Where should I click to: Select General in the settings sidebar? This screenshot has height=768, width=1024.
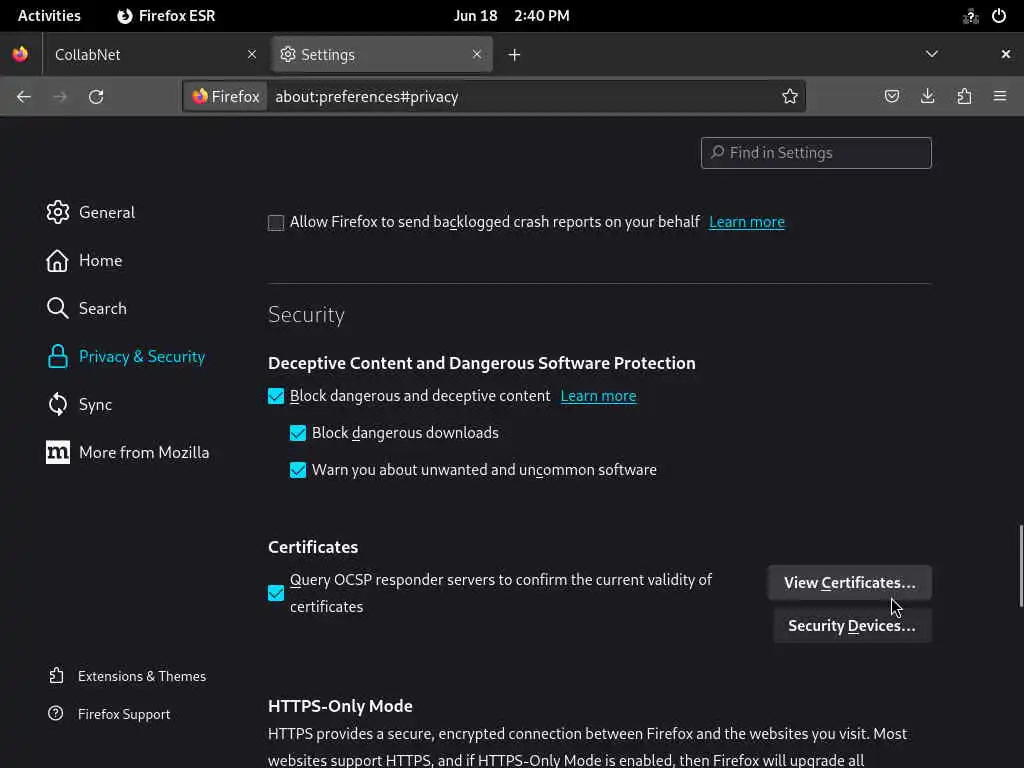point(106,212)
